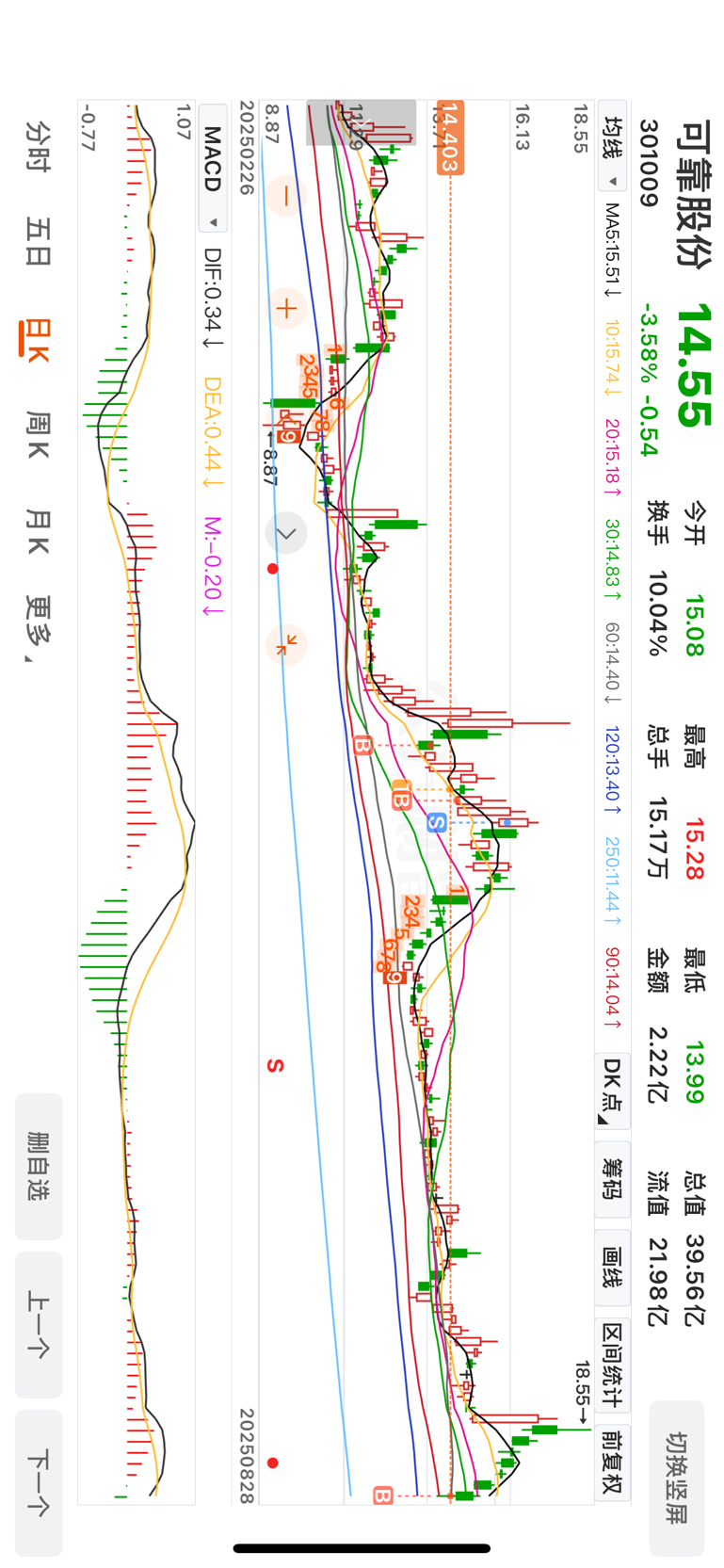
Task: Select the 日K tab
Action: pyautogui.click(x=36, y=339)
